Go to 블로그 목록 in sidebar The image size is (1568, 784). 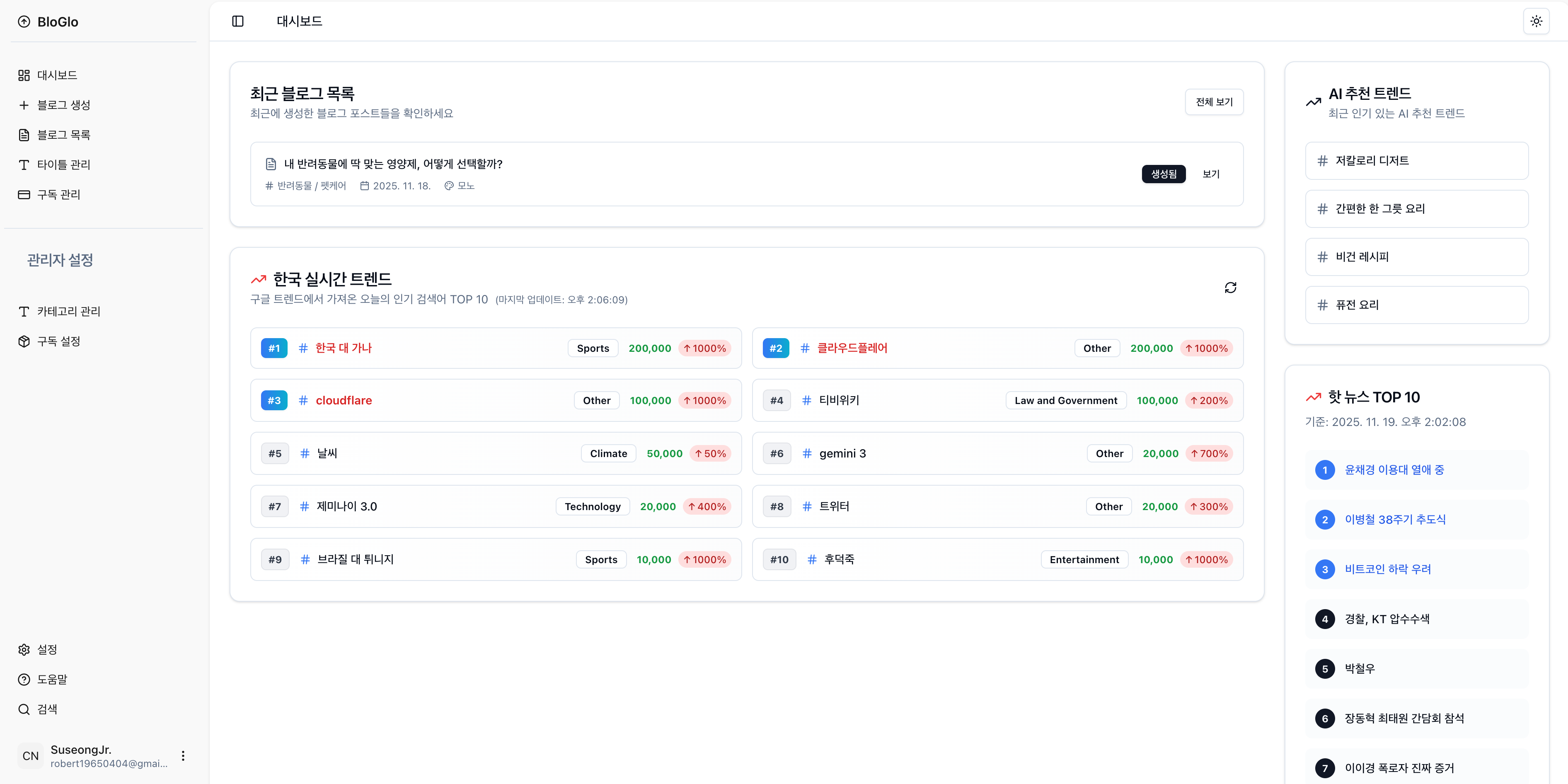tap(63, 135)
